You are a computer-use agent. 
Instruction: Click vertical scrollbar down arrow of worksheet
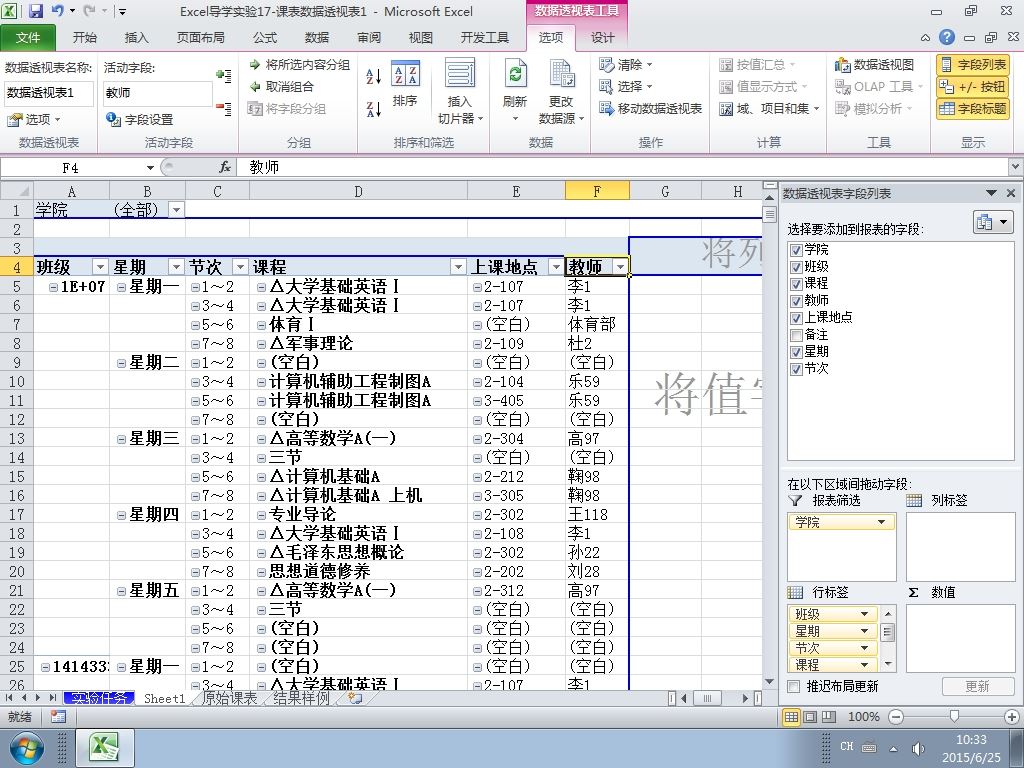tap(770, 682)
